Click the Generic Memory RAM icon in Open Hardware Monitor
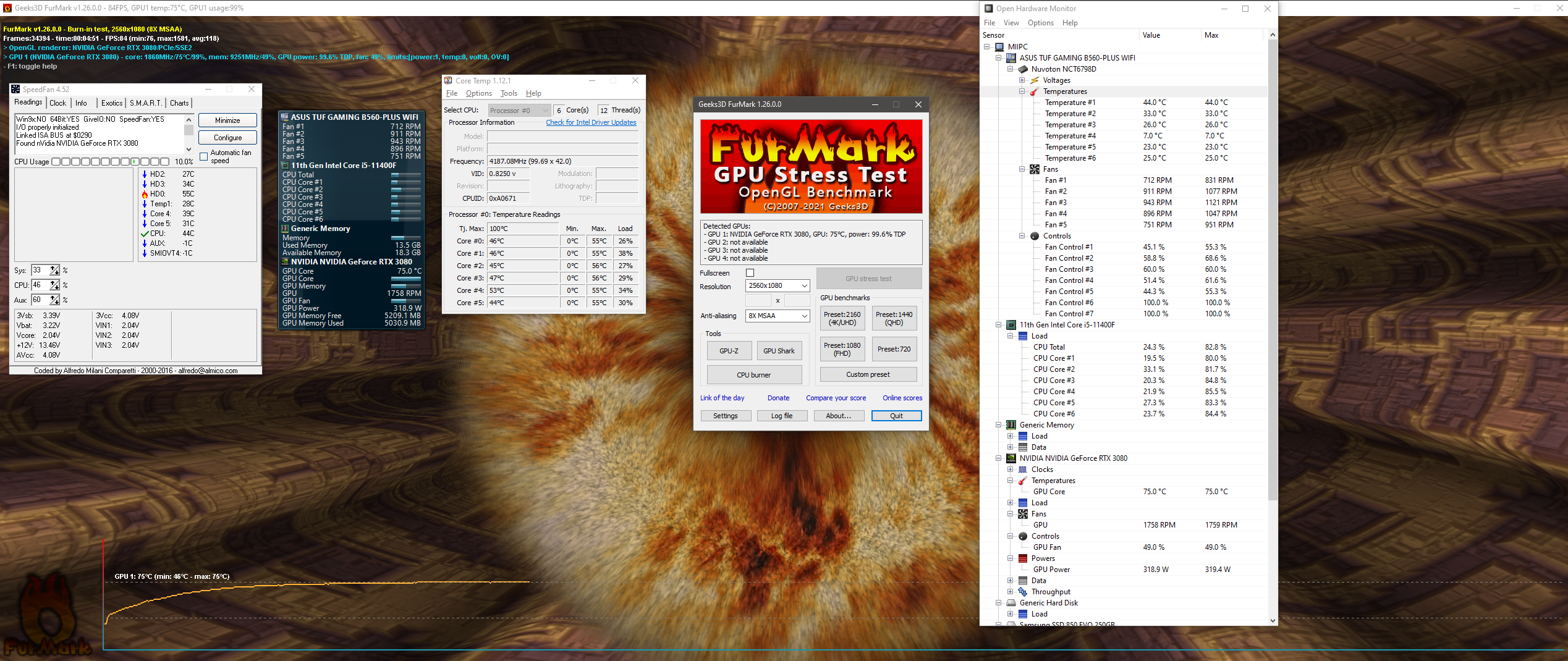This screenshot has height=661, width=1568. click(x=1011, y=425)
